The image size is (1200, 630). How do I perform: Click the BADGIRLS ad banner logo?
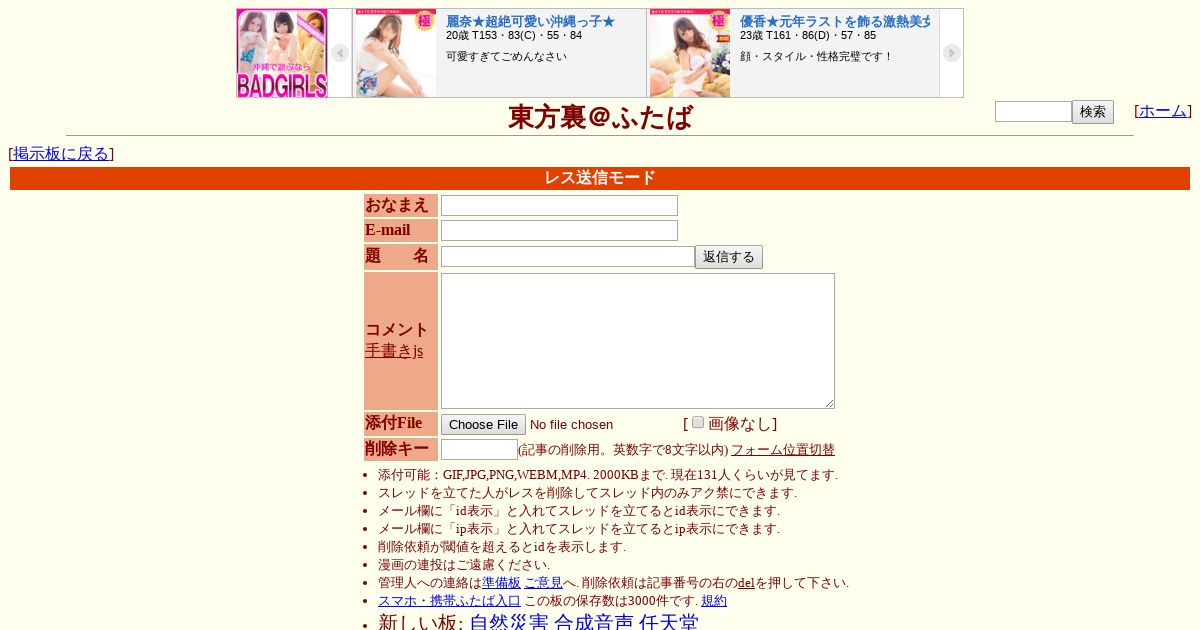pyautogui.click(x=282, y=53)
